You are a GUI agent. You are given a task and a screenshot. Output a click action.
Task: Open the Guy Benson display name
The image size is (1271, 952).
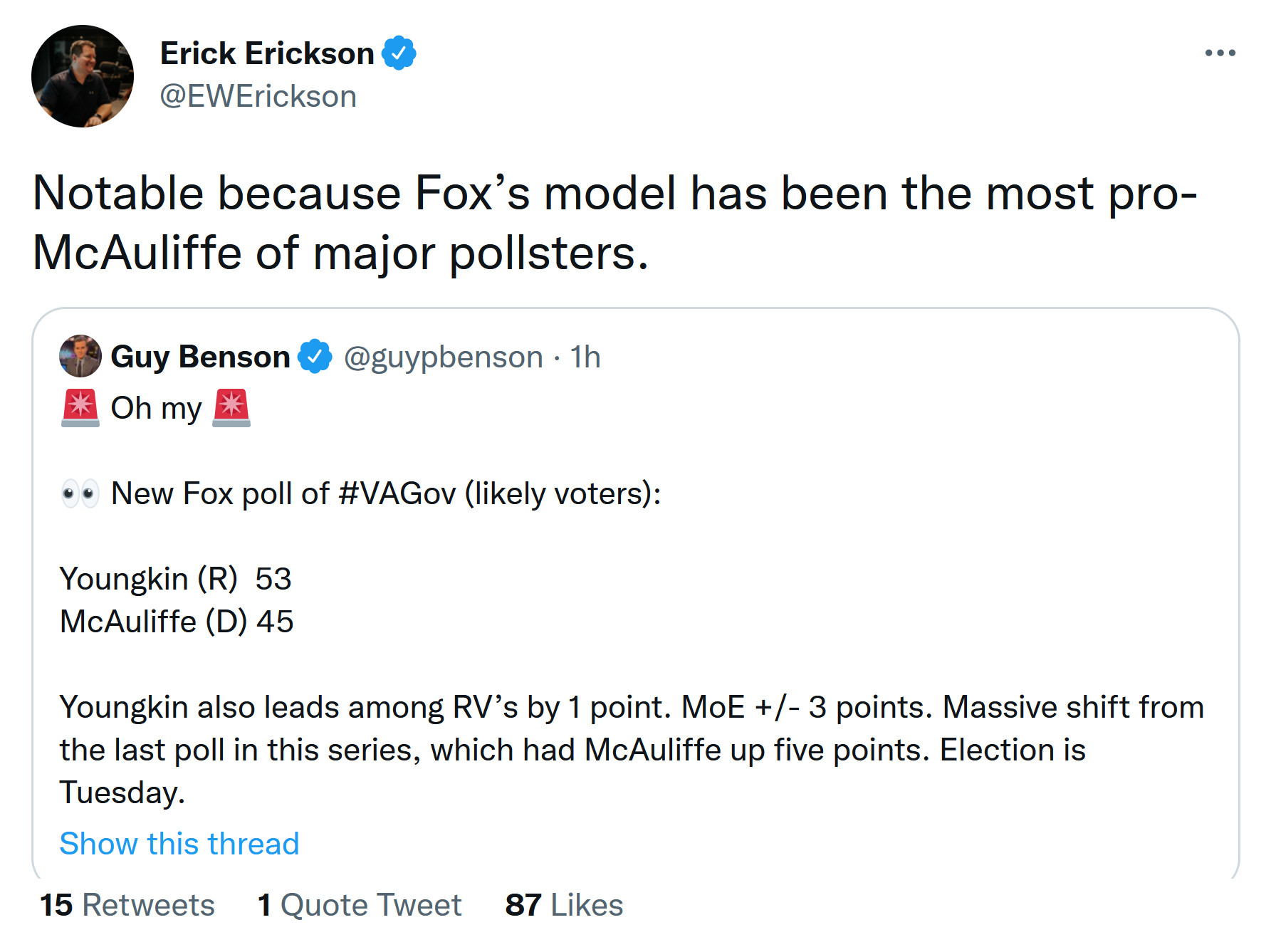tap(200, 357)
